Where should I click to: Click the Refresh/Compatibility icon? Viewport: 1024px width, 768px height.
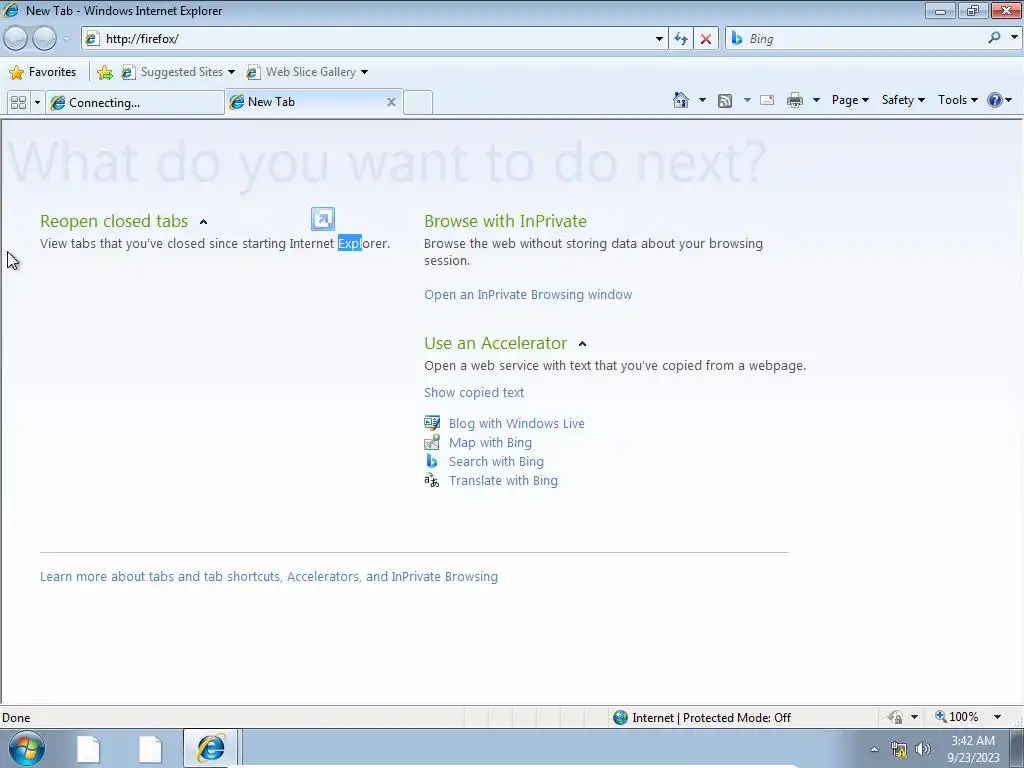click(x=681, y=39)
